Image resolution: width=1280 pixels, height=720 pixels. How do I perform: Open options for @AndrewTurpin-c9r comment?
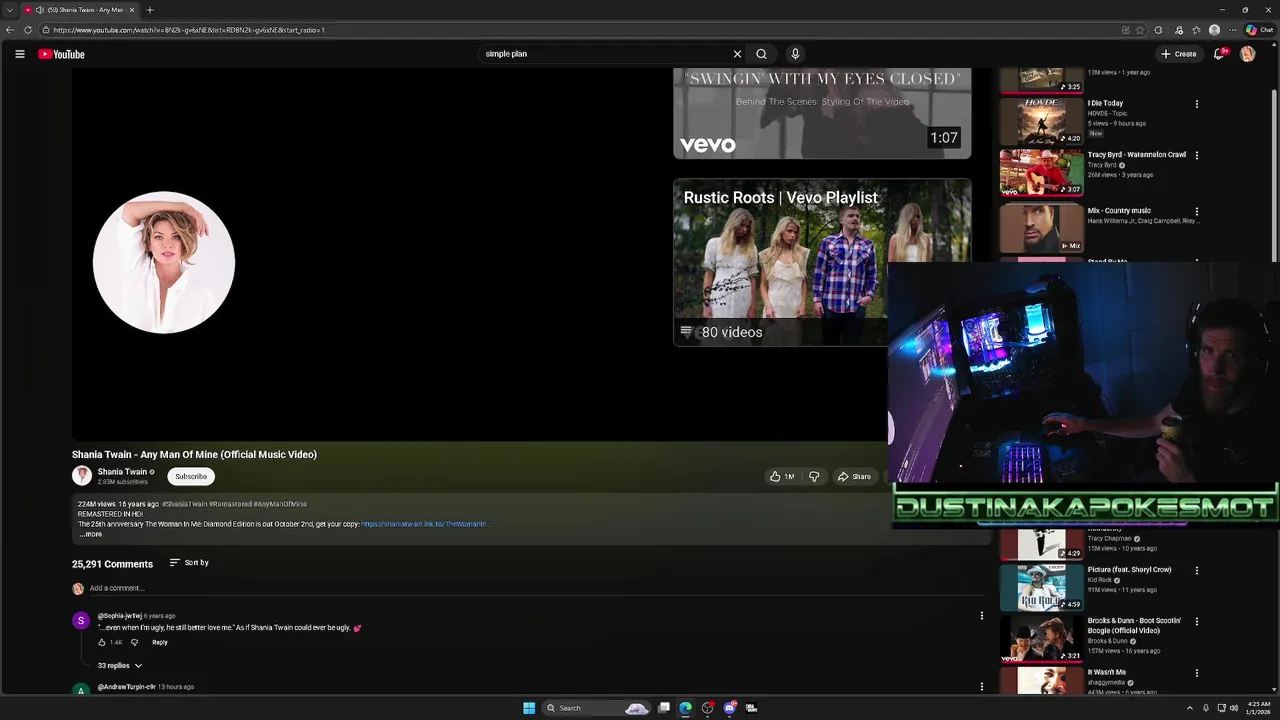click(981, 687)
